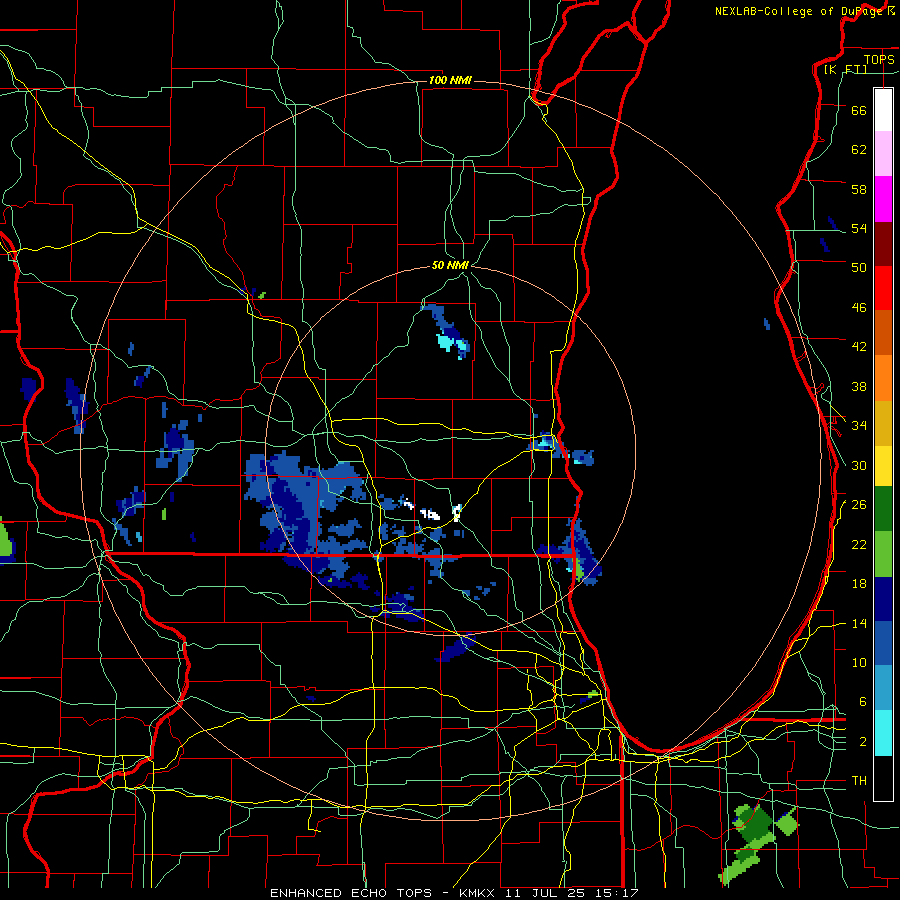Click the "6" legend value
900x900 pixels.
pos(863,702)
